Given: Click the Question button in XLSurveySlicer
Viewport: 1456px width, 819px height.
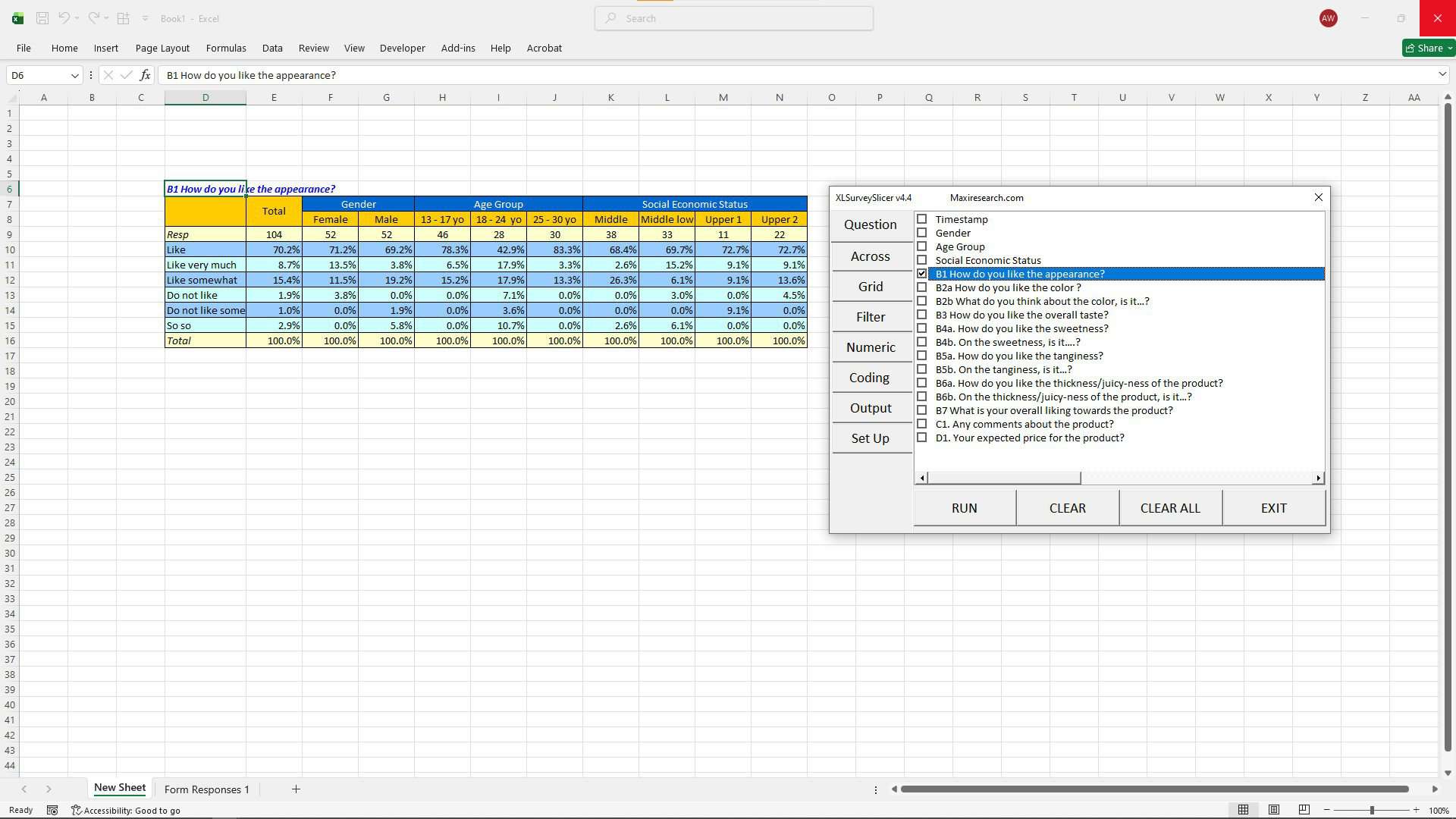Looking at the screenshot, I should [871, 224].
